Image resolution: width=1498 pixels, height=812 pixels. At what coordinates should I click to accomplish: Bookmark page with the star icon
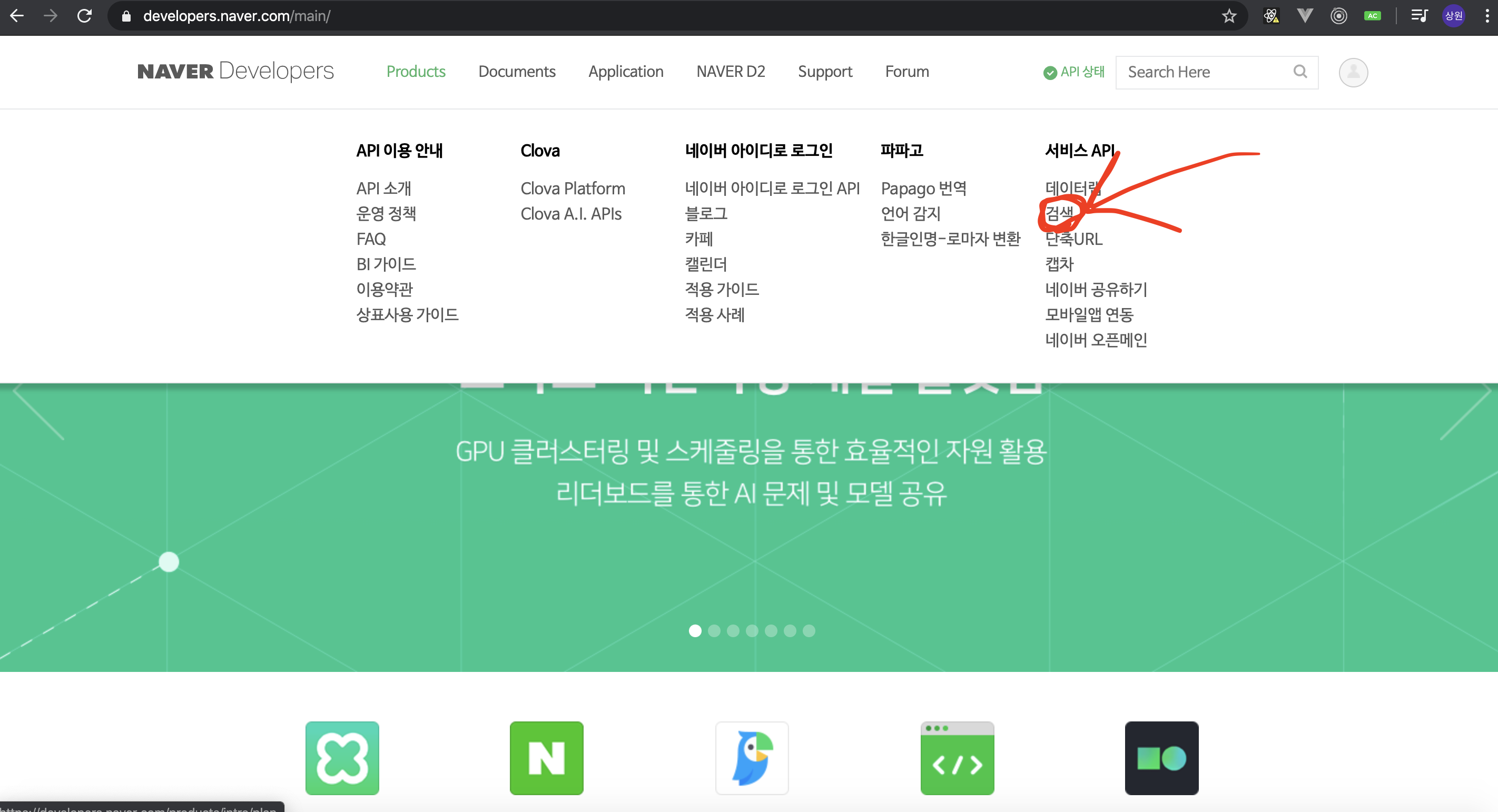pos(1228,16)
